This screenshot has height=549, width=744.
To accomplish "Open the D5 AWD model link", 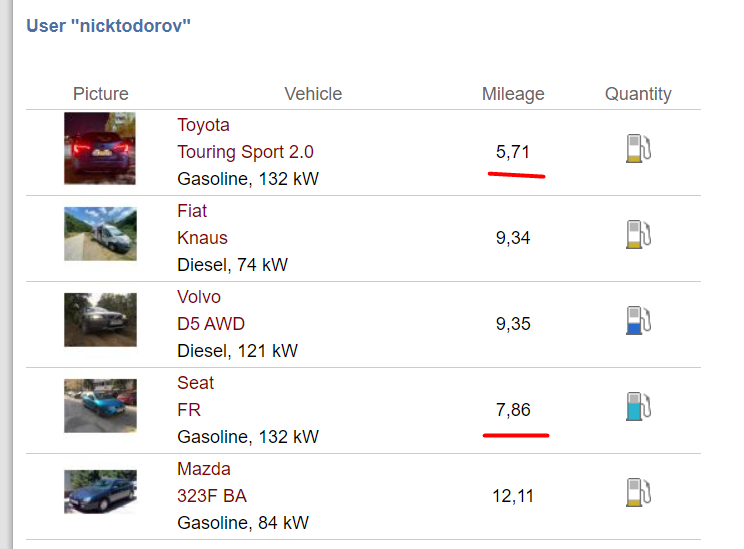I will pos(211,324).
